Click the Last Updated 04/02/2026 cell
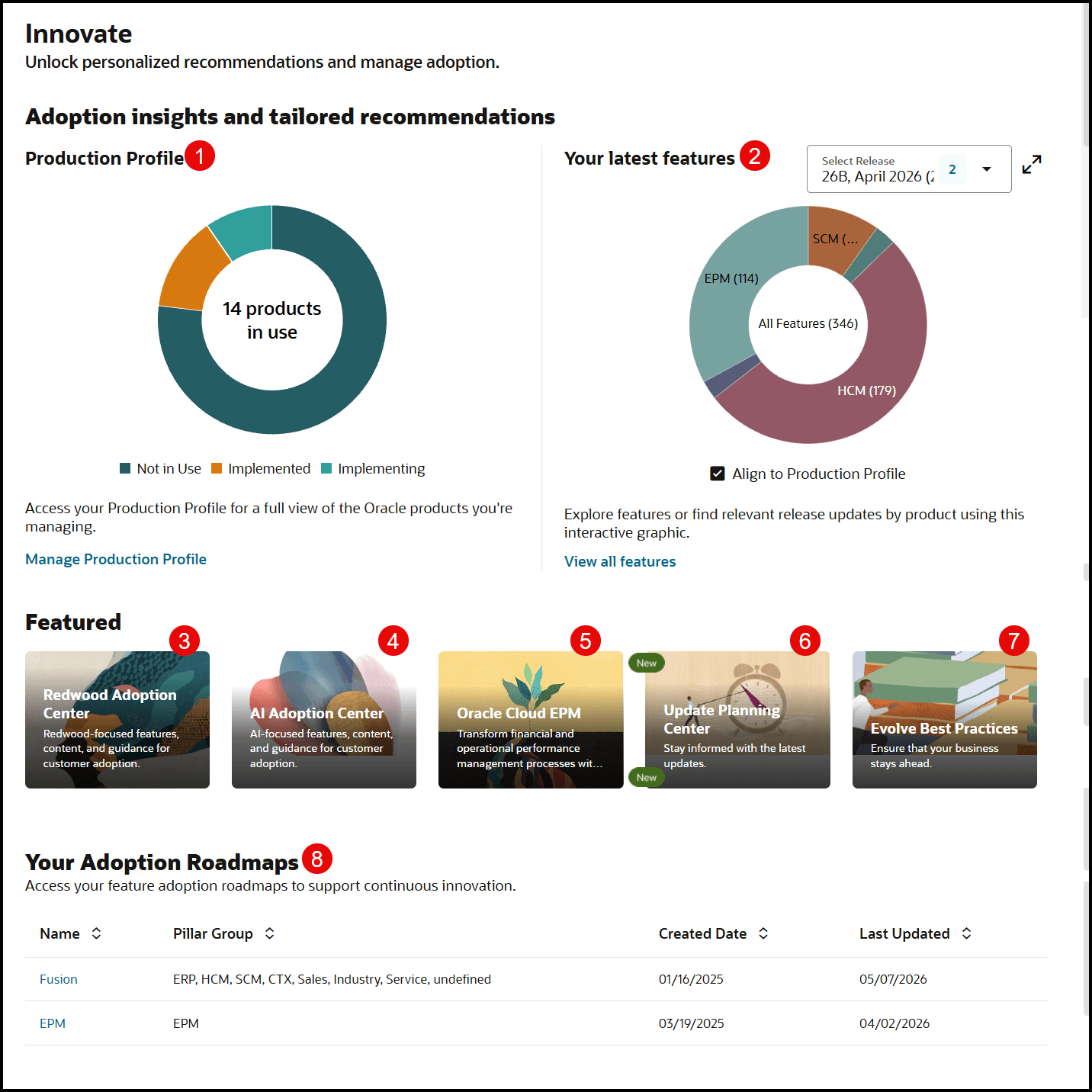This screenshot has width=1092, height=1092. coord(894,1023)
